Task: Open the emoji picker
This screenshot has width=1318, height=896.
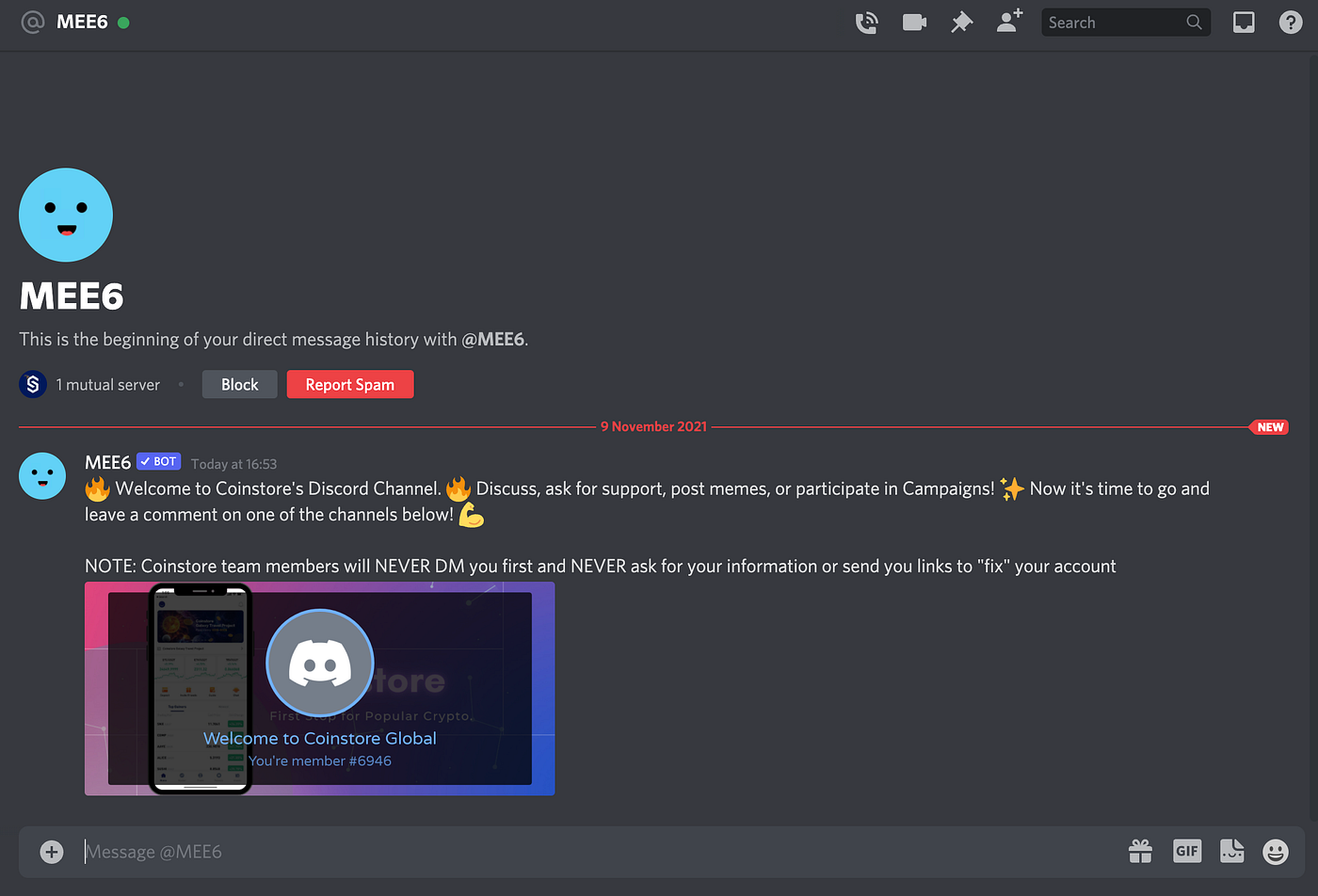Action: coord(1276,852)
